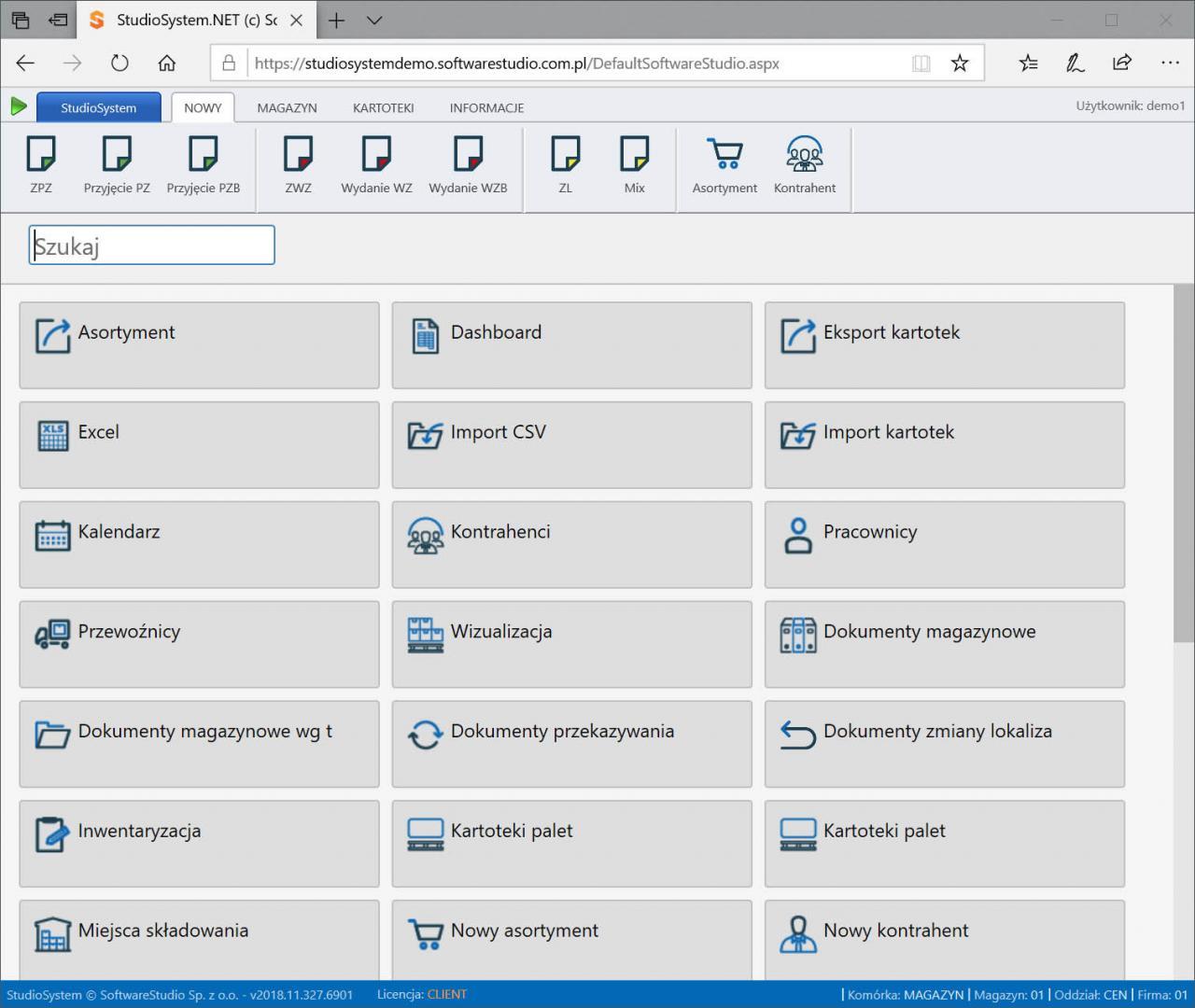Open the Import CSV tile
The height and width of the screenshot is (1008, 1195).
pos(571,444)
